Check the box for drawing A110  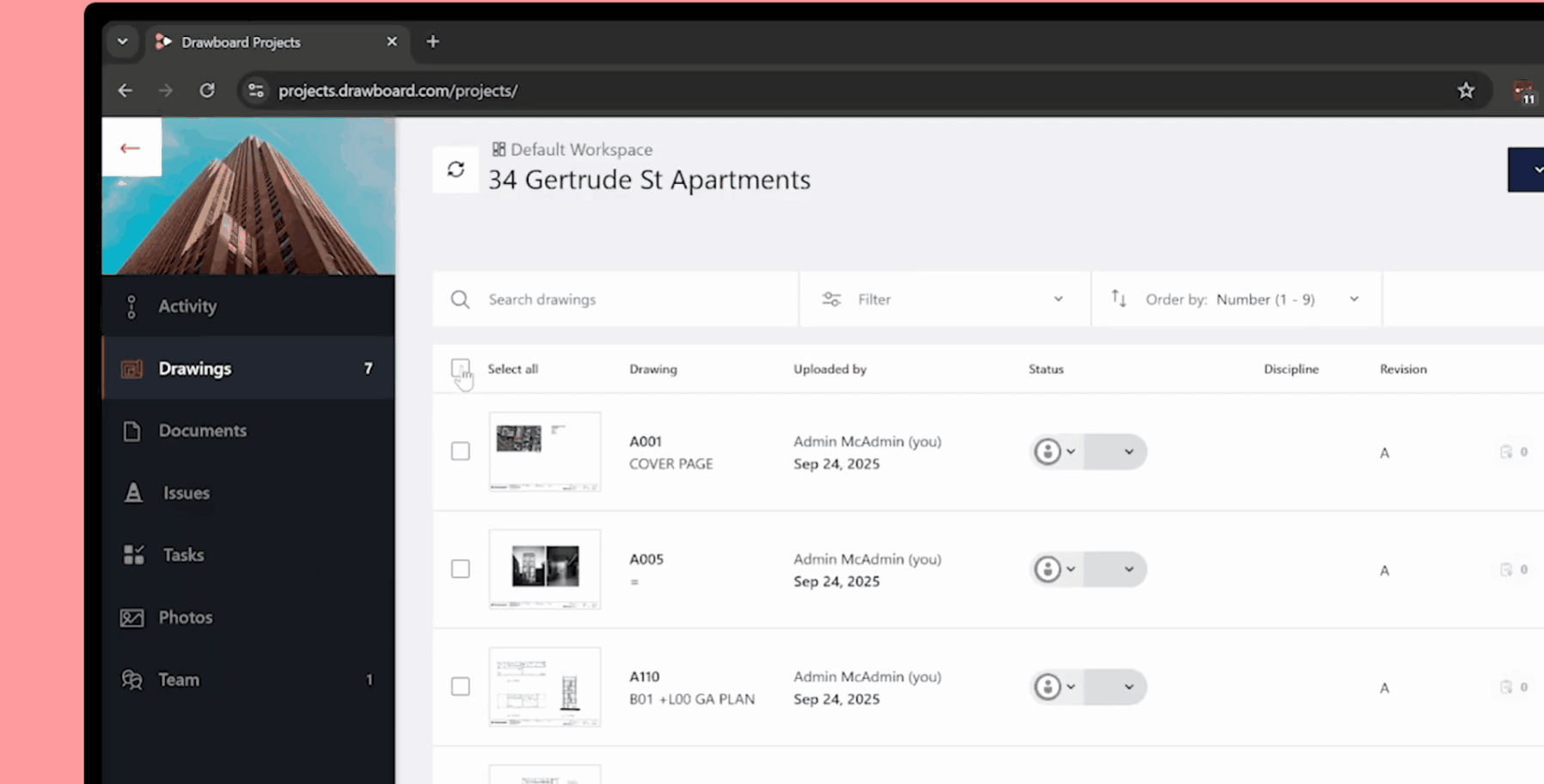pos(461,687)
